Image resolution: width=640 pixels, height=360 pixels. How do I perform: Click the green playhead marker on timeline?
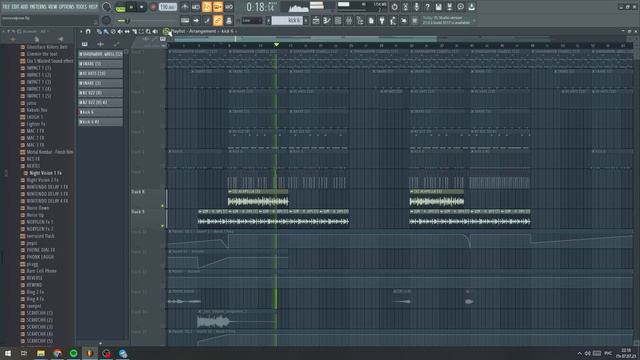coord(276,44)
